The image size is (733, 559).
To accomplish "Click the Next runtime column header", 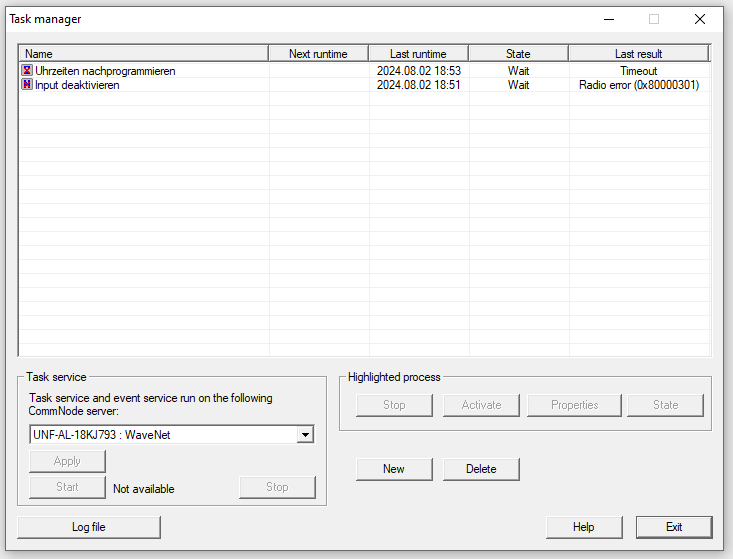I will click(318, 54).
